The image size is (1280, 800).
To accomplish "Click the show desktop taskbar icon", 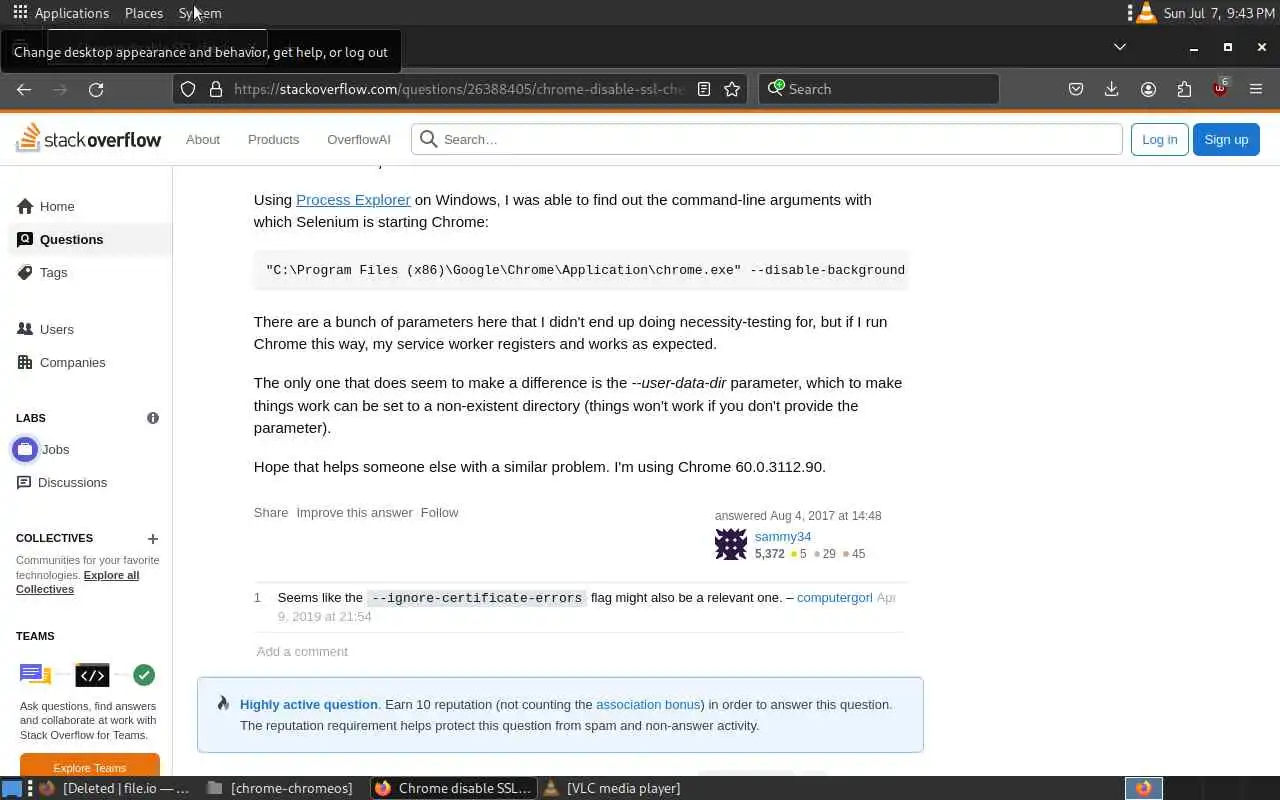I will pos(12,788).
